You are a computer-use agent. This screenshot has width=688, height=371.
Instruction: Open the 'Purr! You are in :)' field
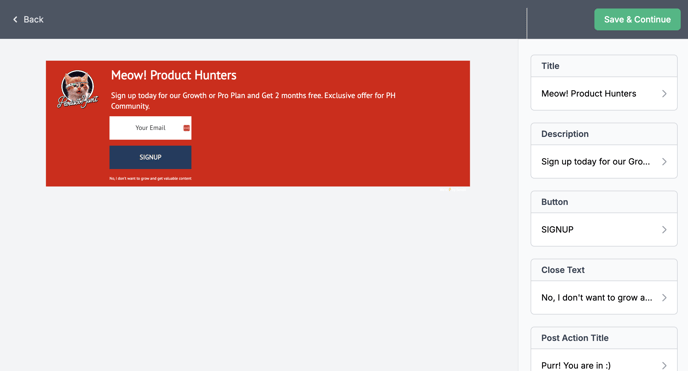coord(604,361)
